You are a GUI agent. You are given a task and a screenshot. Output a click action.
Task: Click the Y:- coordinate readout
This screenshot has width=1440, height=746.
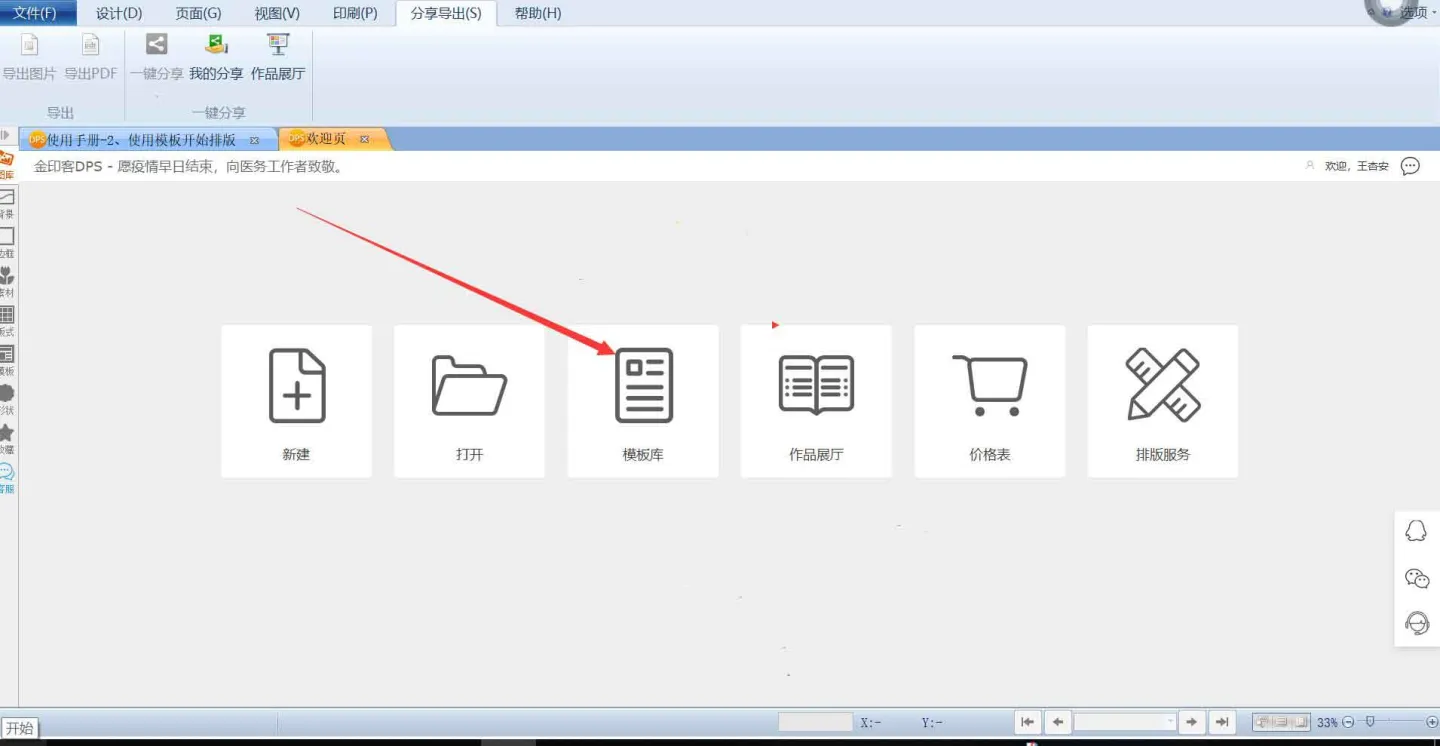pos(932,722)
